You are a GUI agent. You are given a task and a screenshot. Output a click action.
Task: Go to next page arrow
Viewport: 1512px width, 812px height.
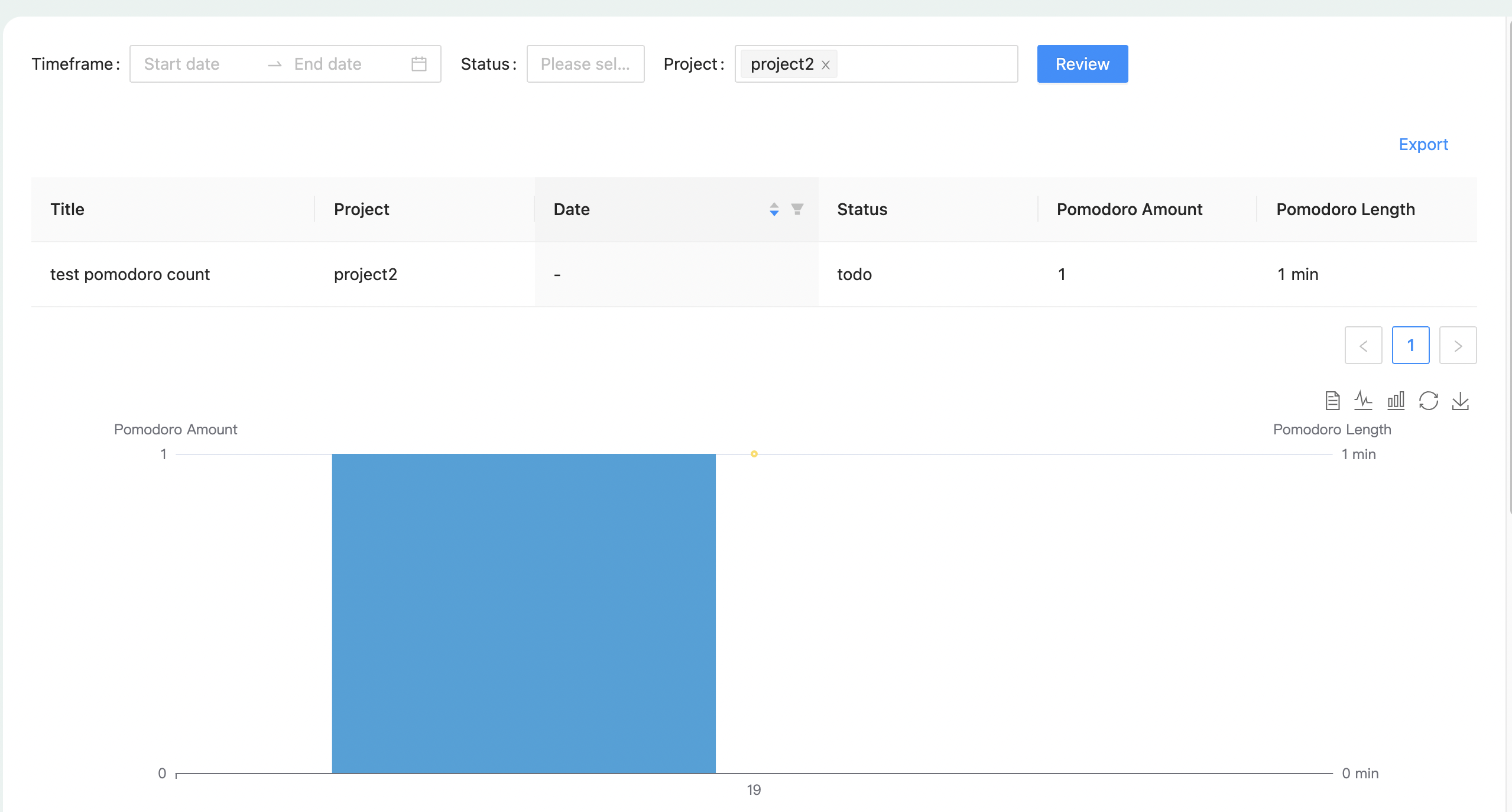coord(1458,345)
